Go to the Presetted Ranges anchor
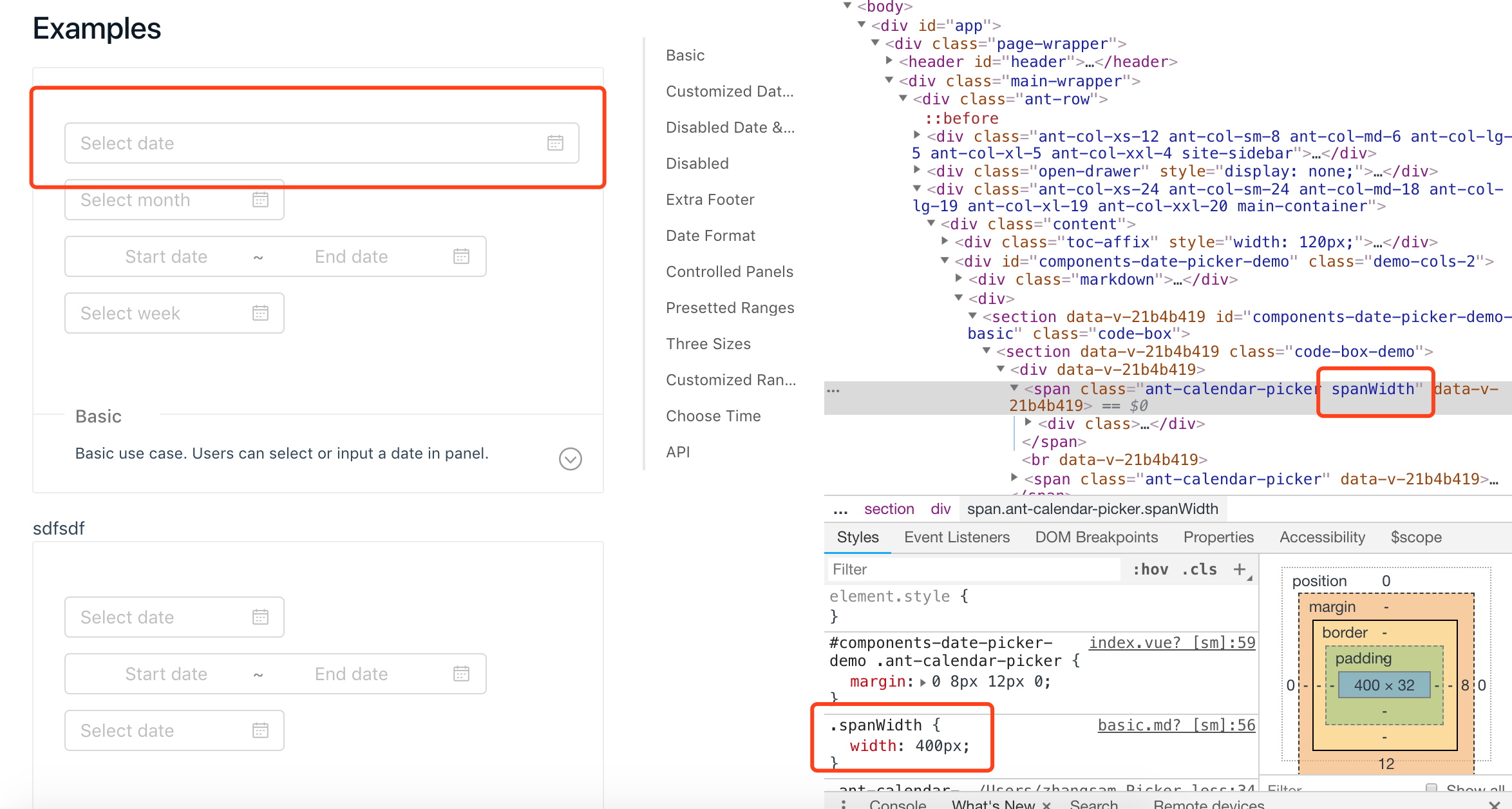 click(x=730, y=308)
